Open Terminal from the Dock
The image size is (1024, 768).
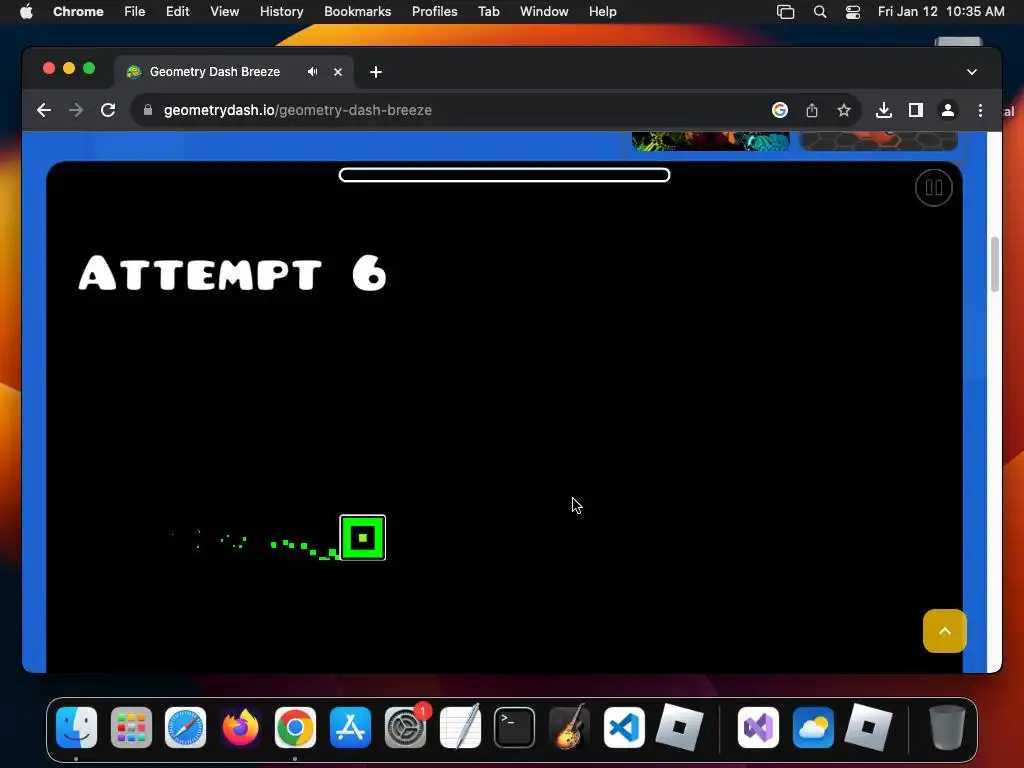click(515, 728)
